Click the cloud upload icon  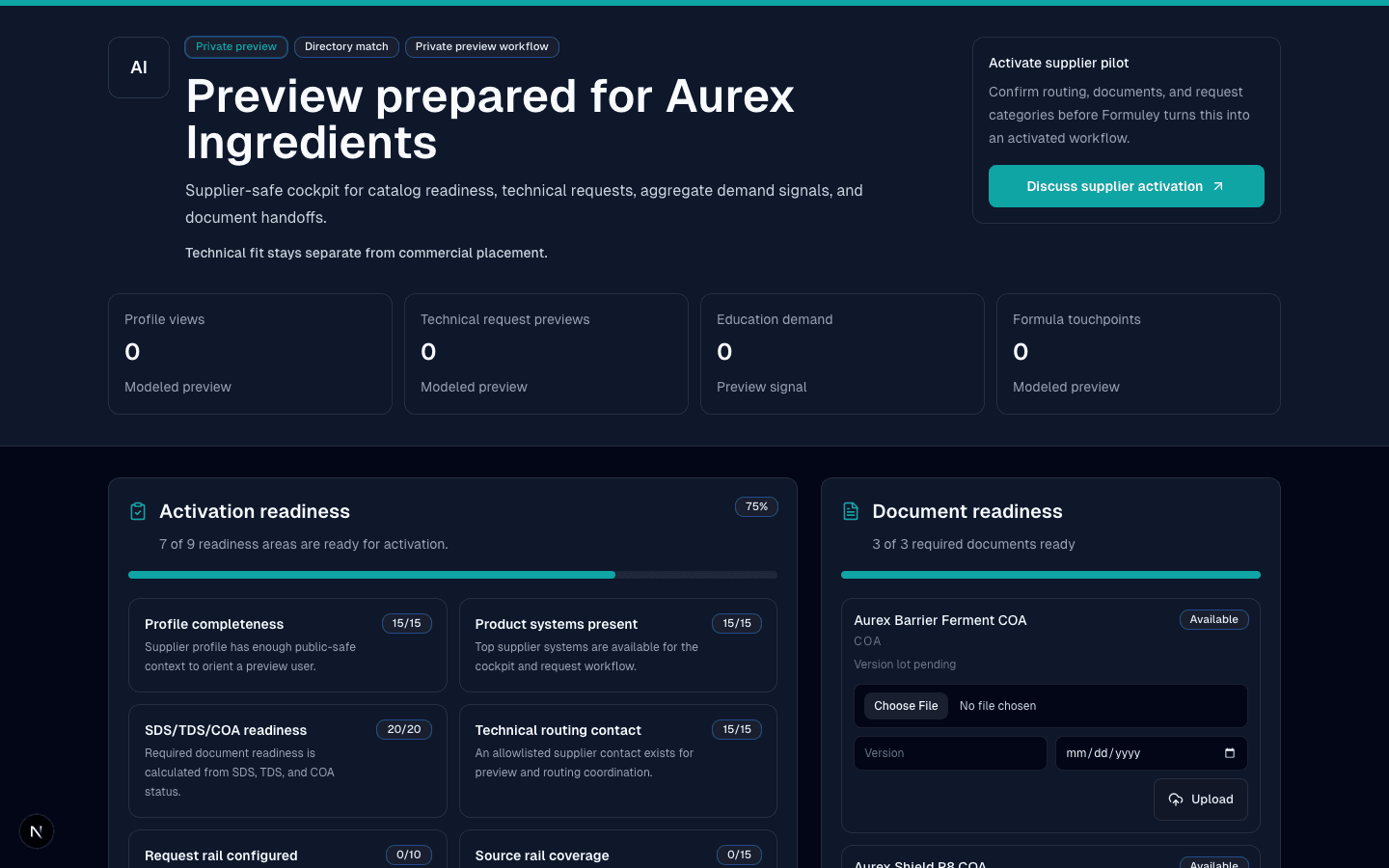[1176, 800]
